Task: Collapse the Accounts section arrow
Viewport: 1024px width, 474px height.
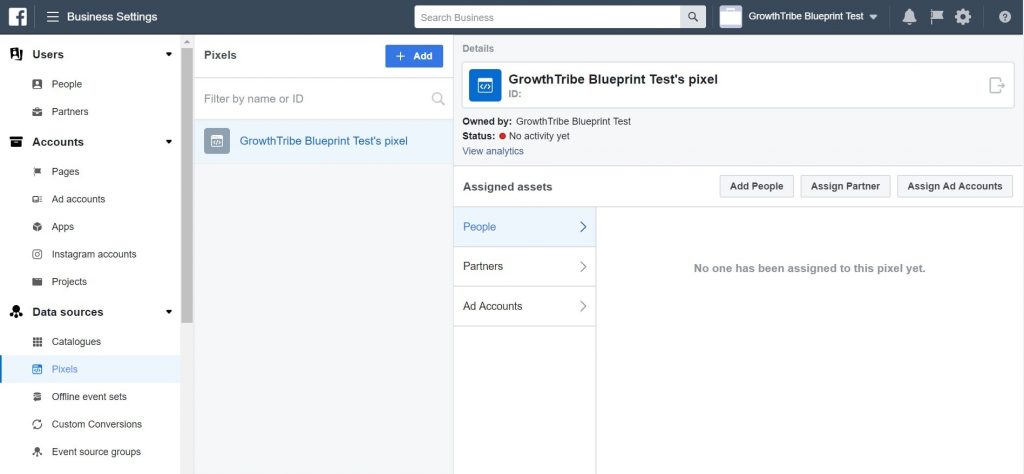Action: [x=169, y=142]
